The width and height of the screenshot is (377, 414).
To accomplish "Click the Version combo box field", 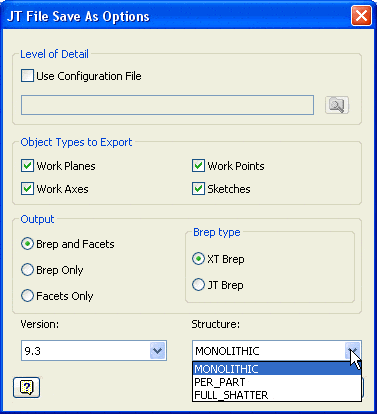I will coord(94,351).
